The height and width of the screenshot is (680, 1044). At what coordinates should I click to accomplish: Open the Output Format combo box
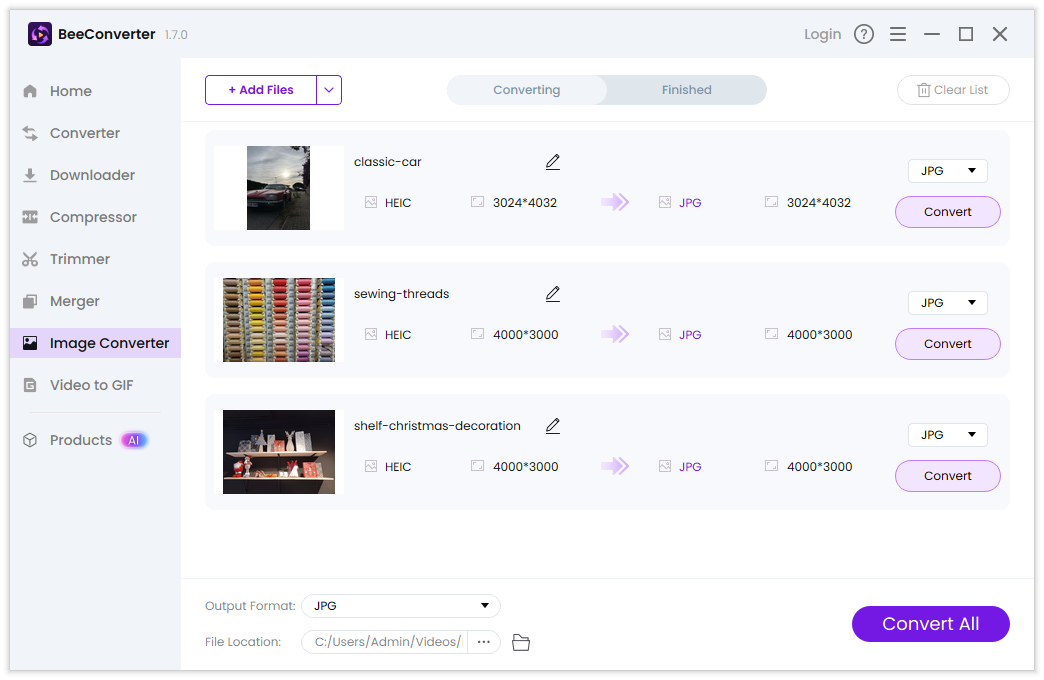click(x=400, y=606)
